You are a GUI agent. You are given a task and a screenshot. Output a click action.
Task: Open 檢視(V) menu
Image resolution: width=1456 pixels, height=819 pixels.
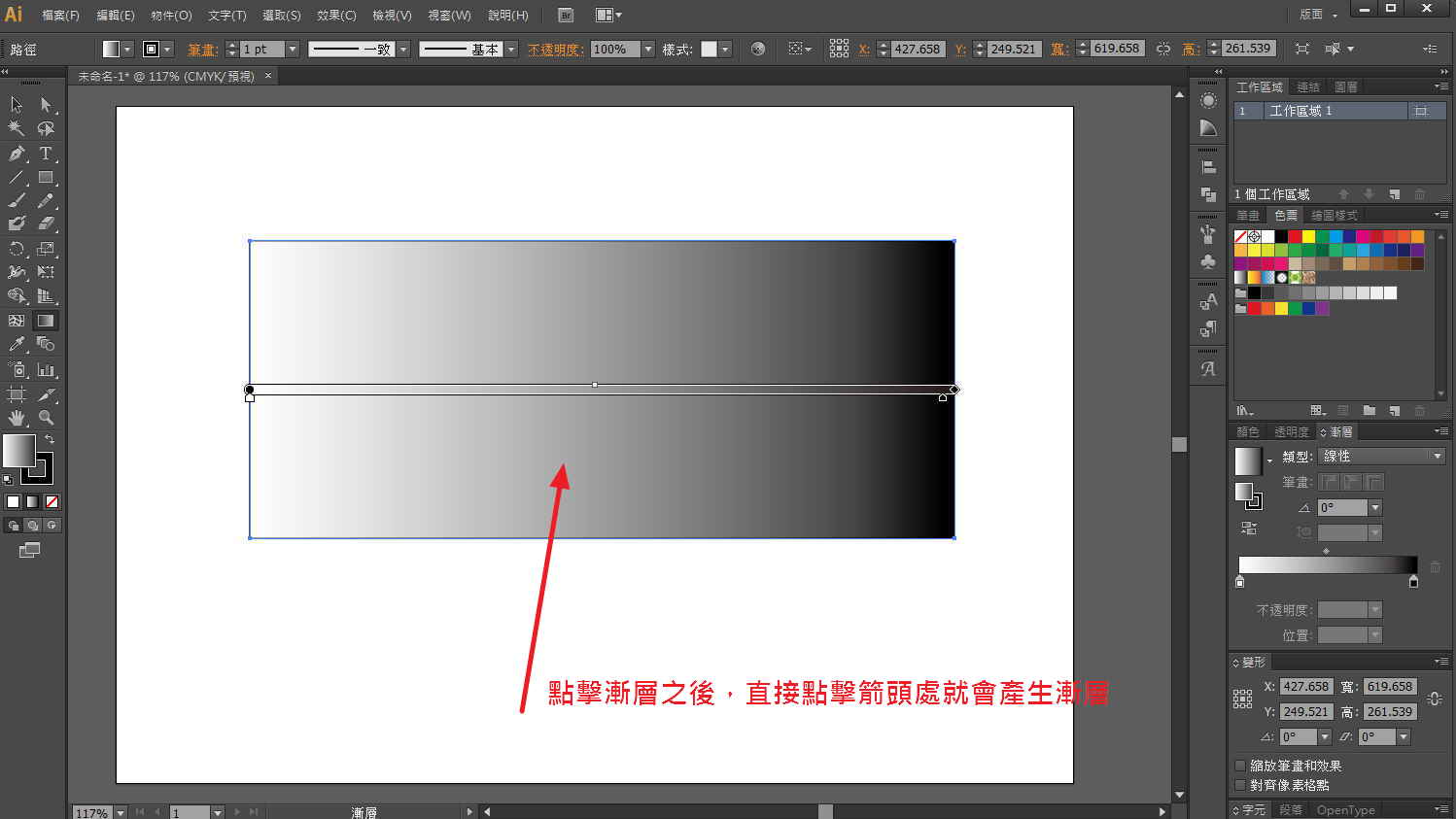(392, 16)
